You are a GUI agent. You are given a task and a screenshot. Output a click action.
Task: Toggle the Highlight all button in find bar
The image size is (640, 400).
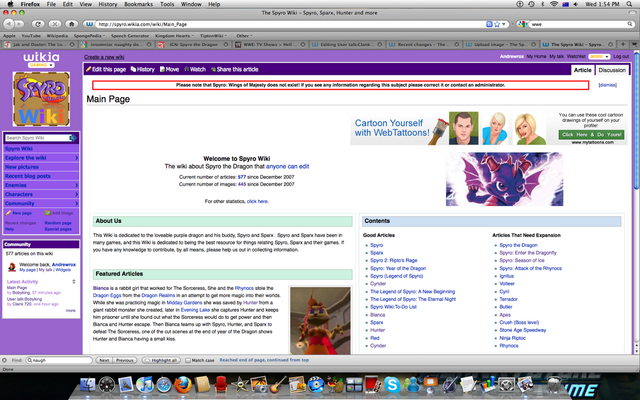pos(161,360)
